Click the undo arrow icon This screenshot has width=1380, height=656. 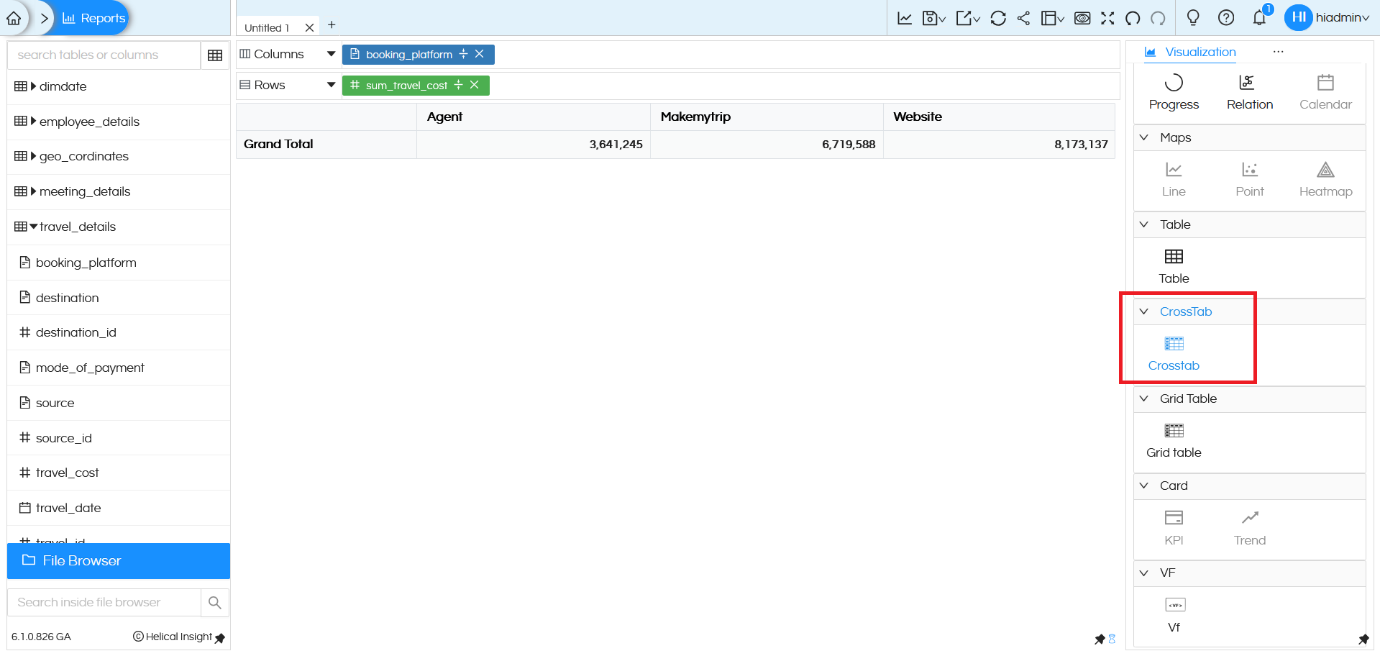pos(1133,18)
